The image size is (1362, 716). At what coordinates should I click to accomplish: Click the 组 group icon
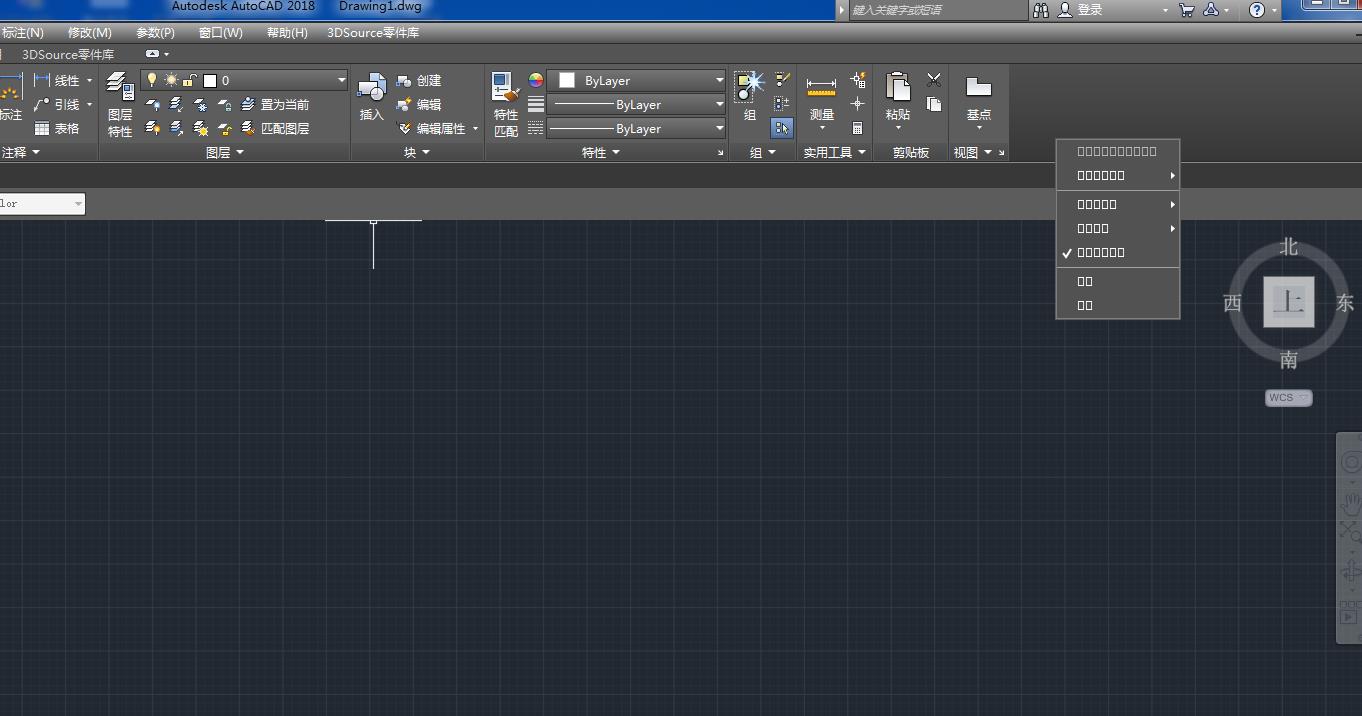coord(750,97)
